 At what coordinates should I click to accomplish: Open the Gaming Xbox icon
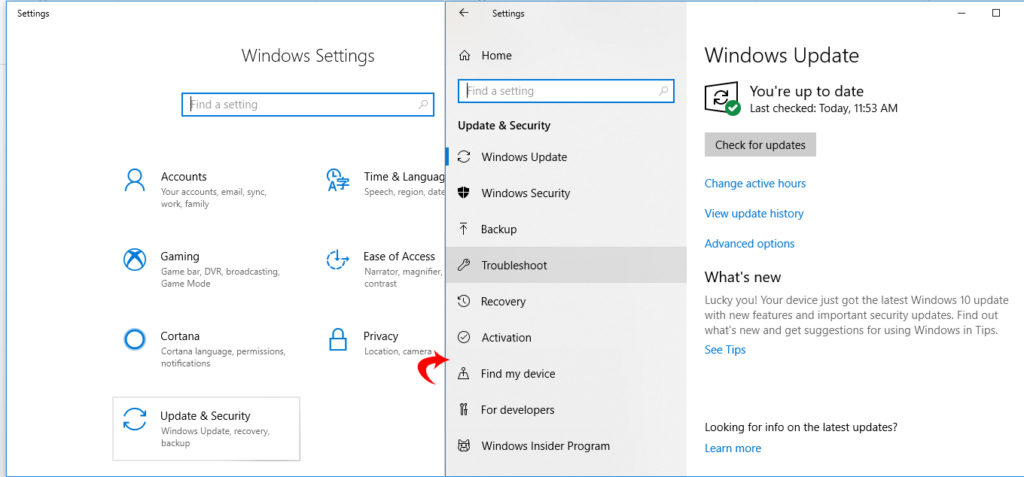click(134, 260)
